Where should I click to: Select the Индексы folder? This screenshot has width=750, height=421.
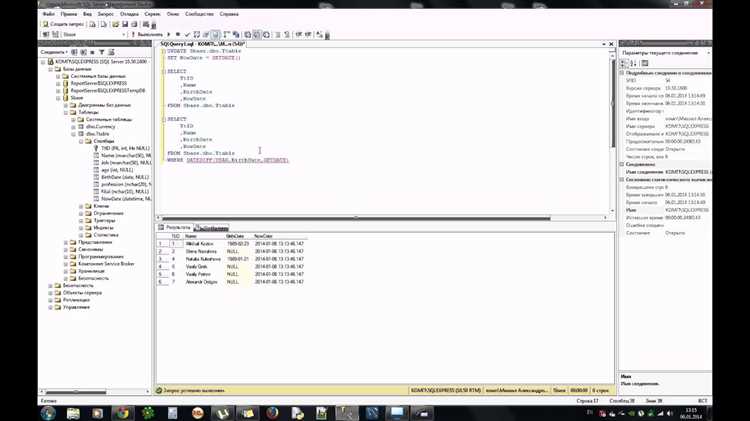(103, 228)
